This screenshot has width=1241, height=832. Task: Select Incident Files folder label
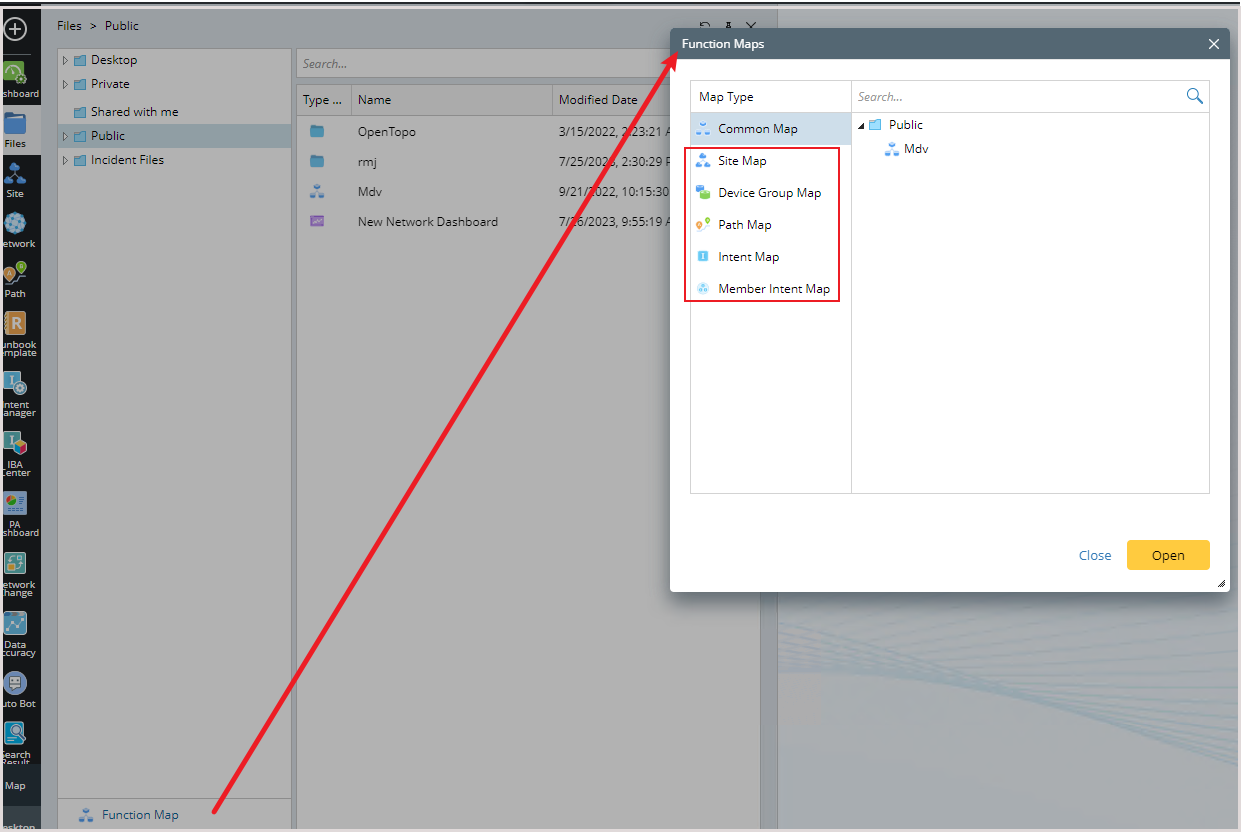[127, 160]
